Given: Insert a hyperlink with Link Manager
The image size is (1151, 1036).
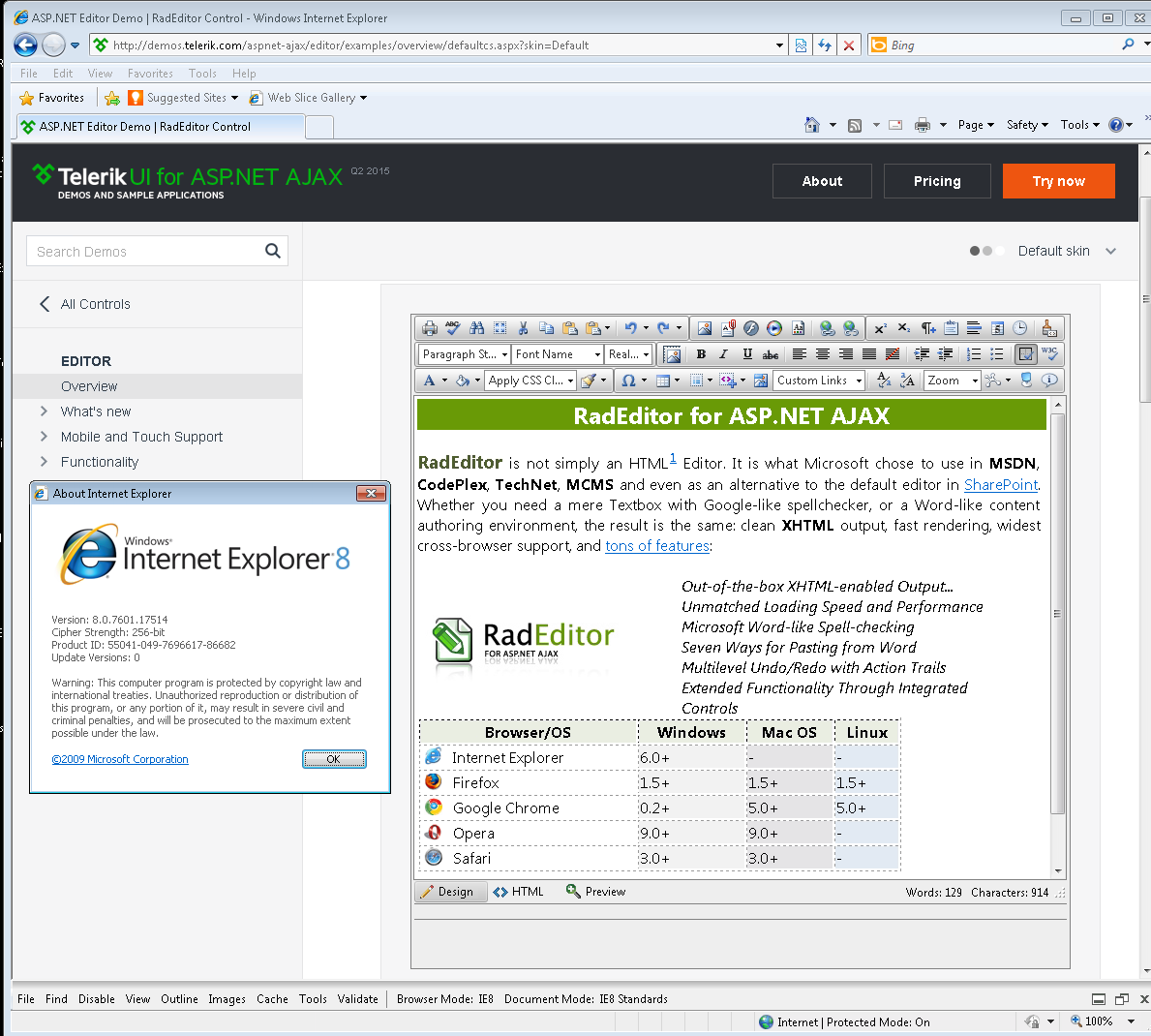Looking at the screenshot, I should click(x=828, y=328).
